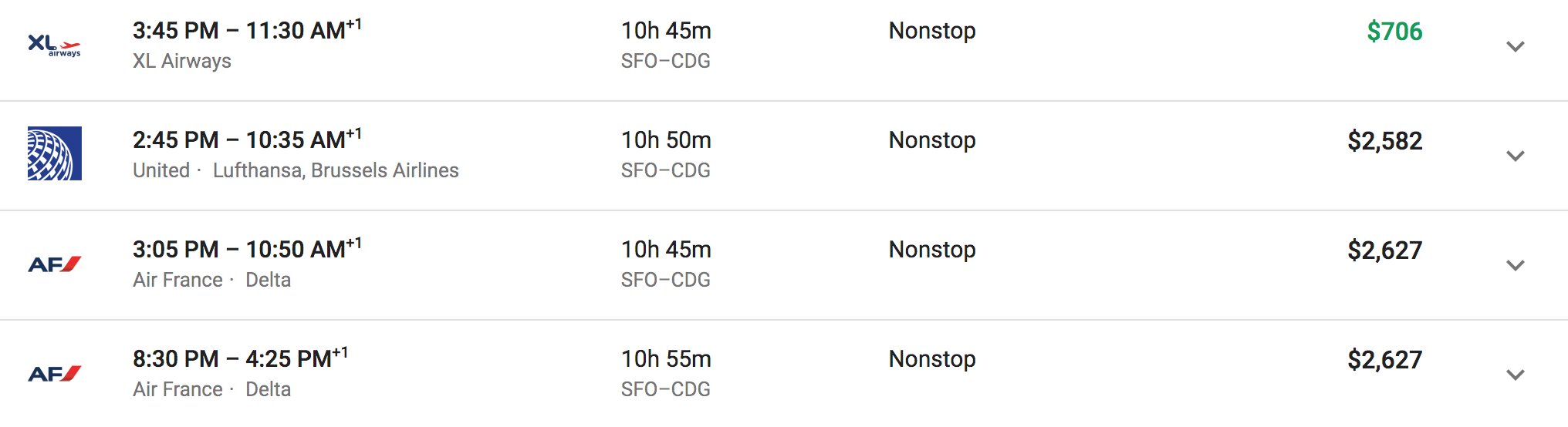This screenshot has height=427, width=1568.
Task: Select the $2,582 price
Action: (x=1385, y=141)
